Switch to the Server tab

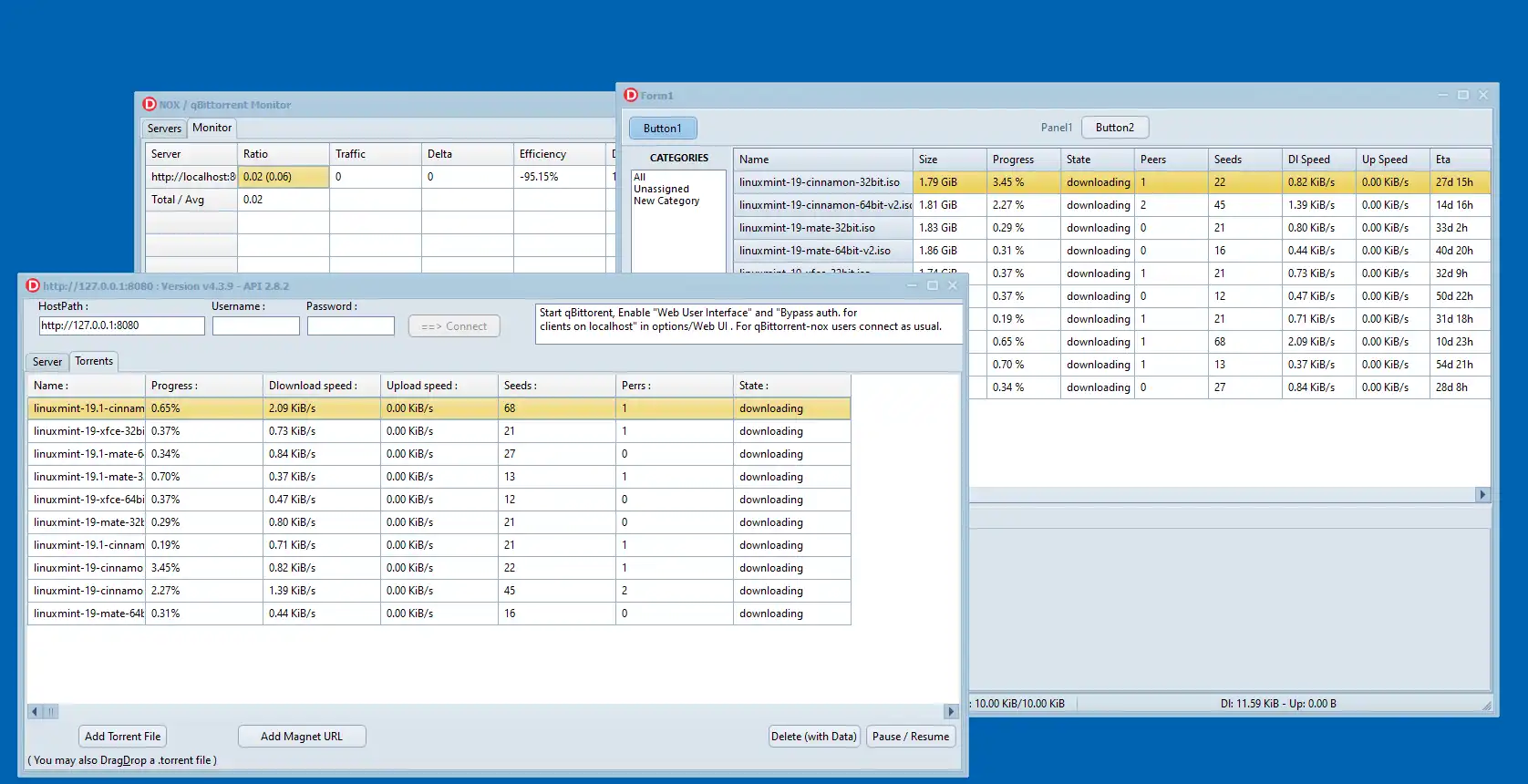coord(47,362)
